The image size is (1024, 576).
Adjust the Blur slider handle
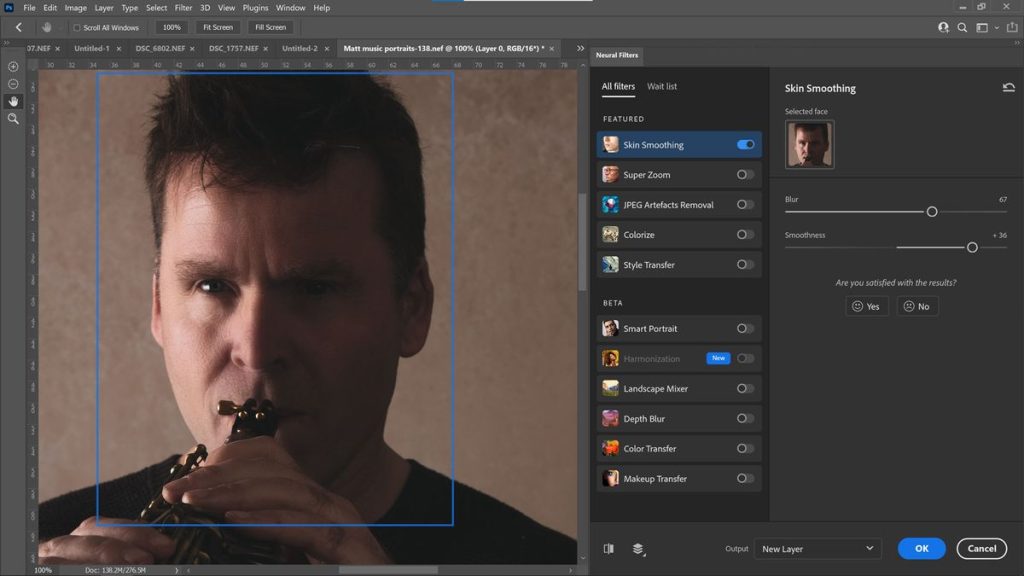coord(932,212)
